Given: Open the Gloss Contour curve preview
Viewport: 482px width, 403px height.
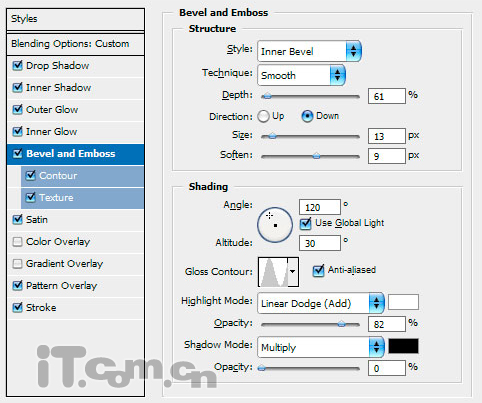Looking at the screenshot, I should tap(273, 272).
